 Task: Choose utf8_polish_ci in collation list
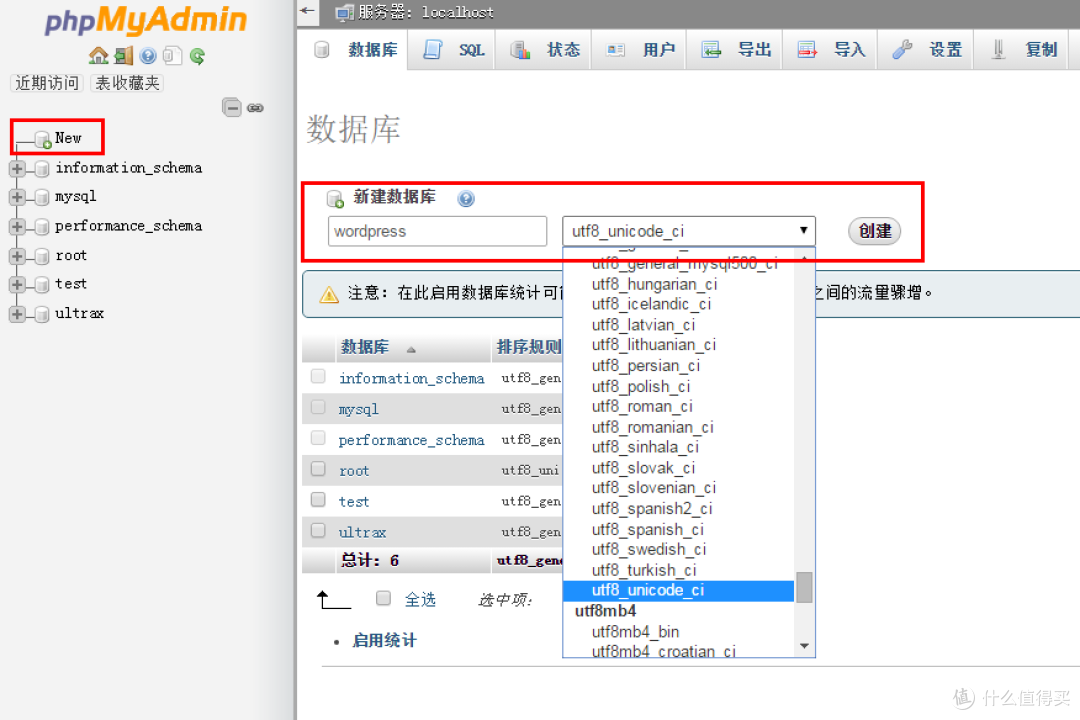click(x=678, y=387)
